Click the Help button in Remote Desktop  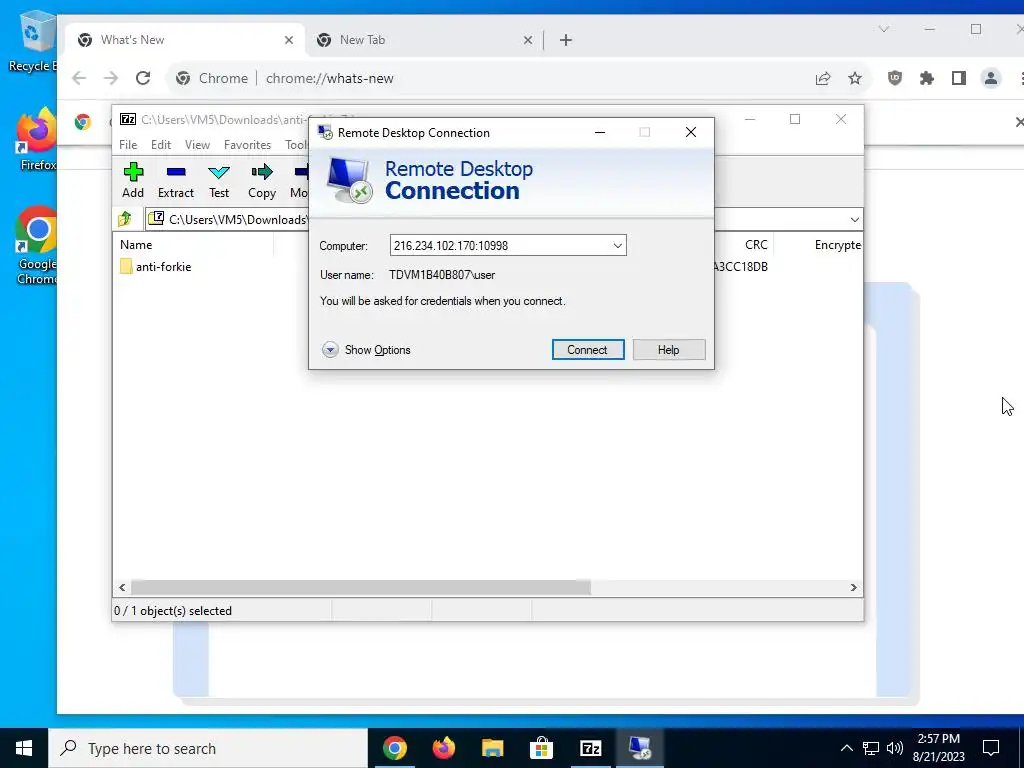click(669, 349)
